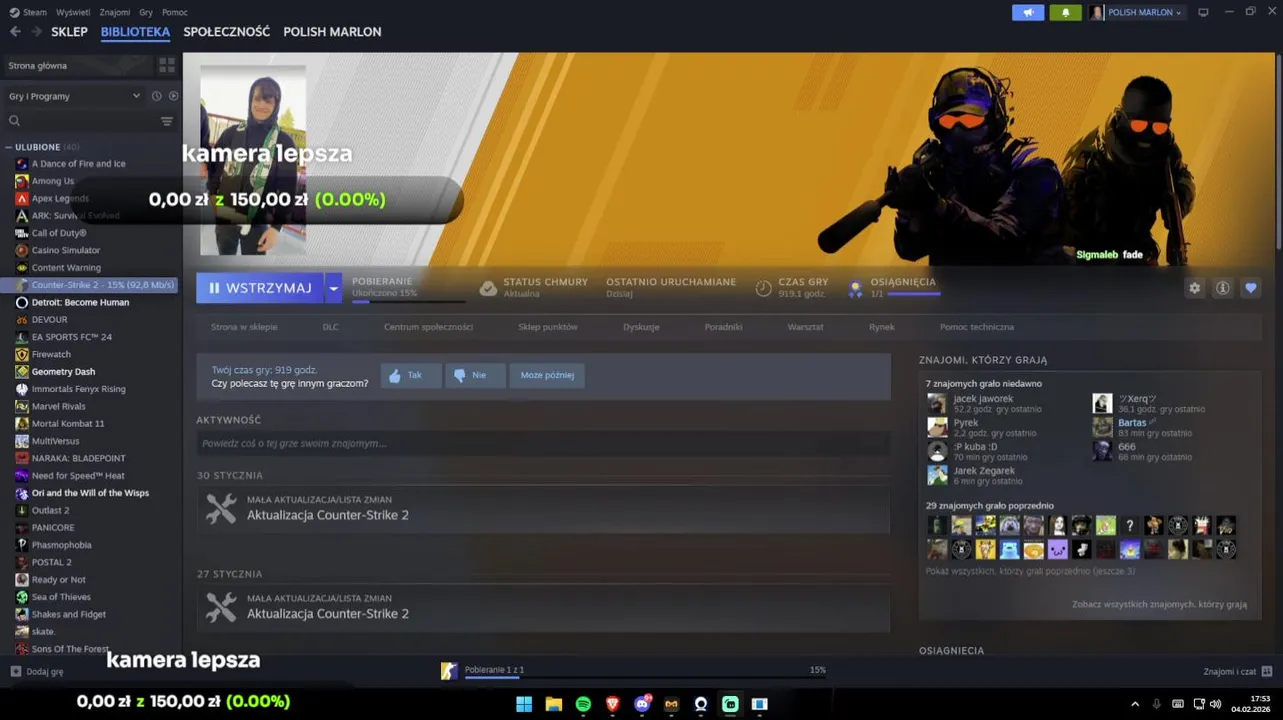Open Warsztat link
Image resolution: width=1283 pixels, height=720 pixels.
[805, 327]
